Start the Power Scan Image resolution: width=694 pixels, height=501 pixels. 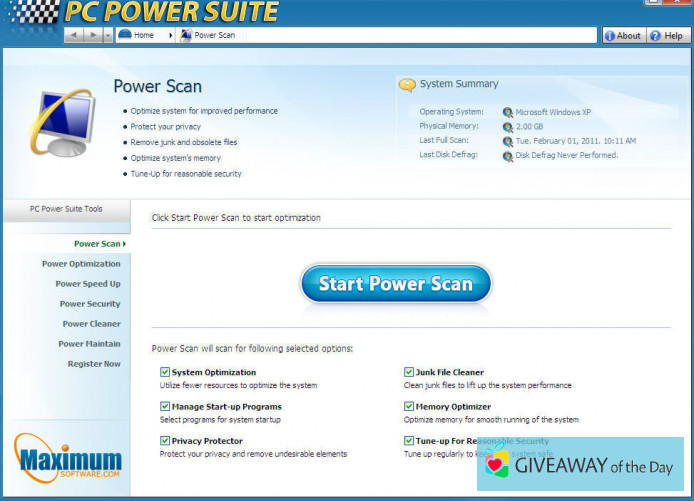(396, 284)
